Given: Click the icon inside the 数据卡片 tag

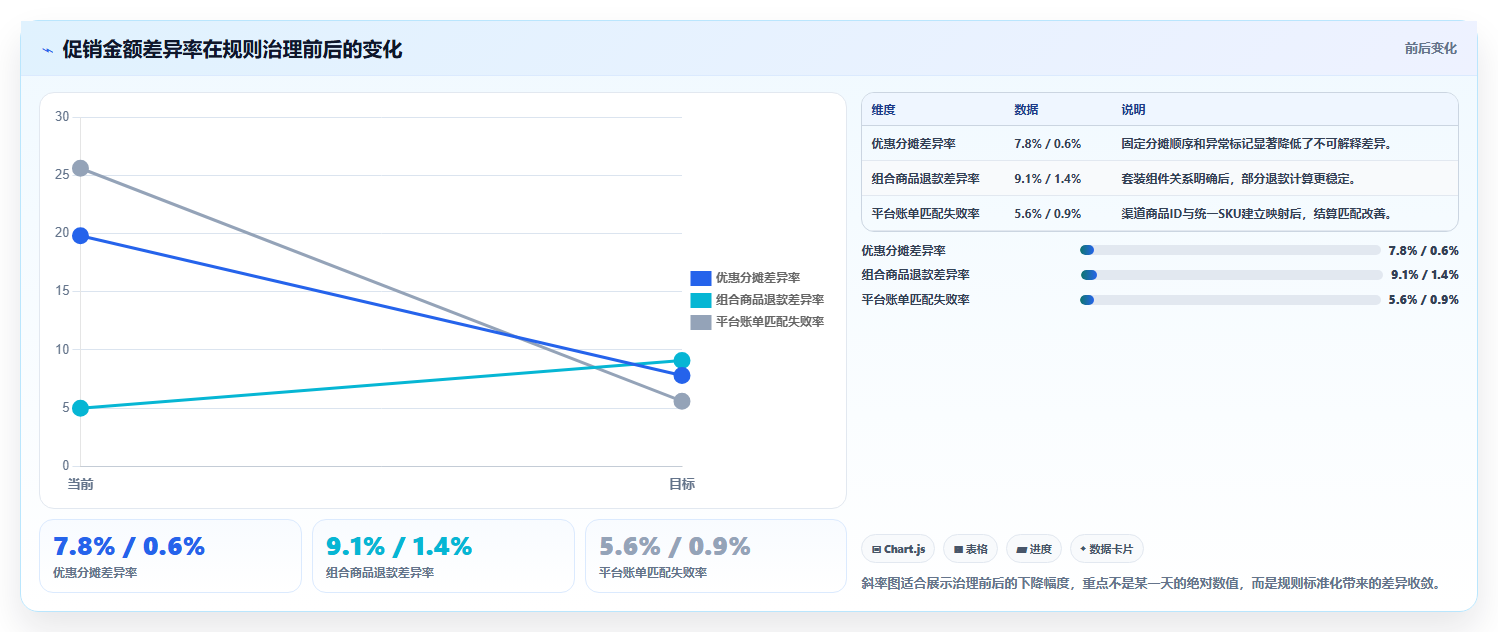Looking at the screenshot, I should point(1083,549).
